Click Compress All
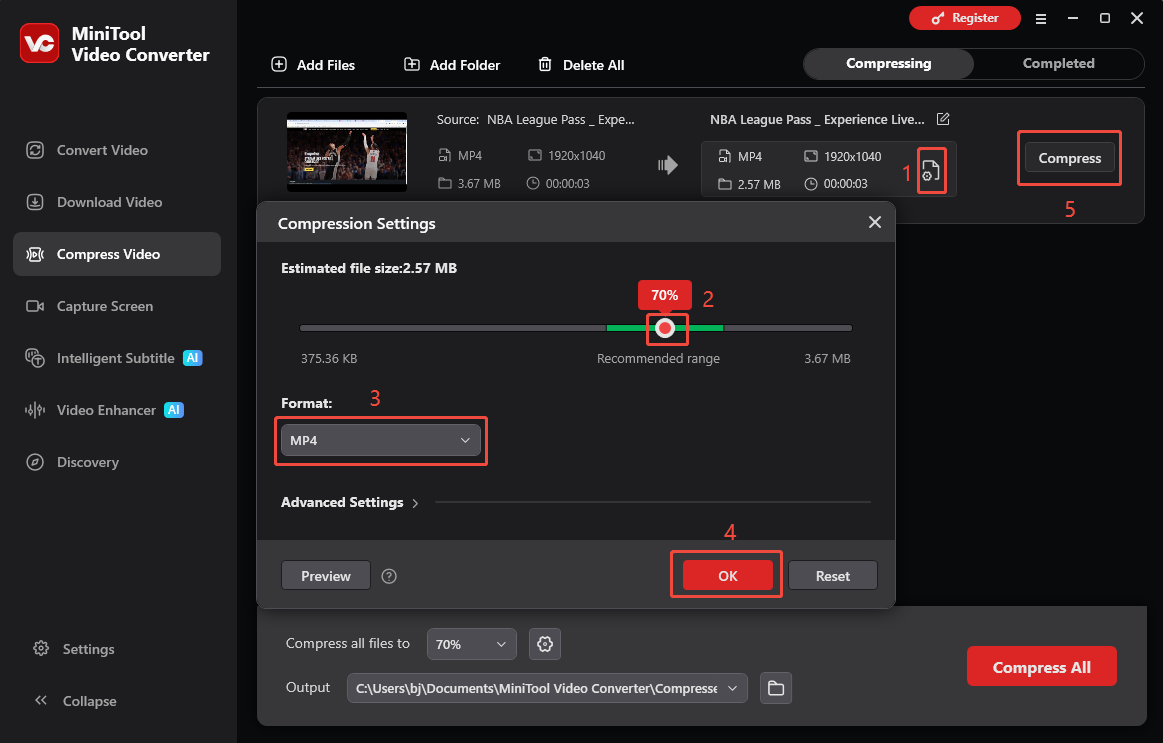The image size is (1163, 743). [x=1041, y=667]
